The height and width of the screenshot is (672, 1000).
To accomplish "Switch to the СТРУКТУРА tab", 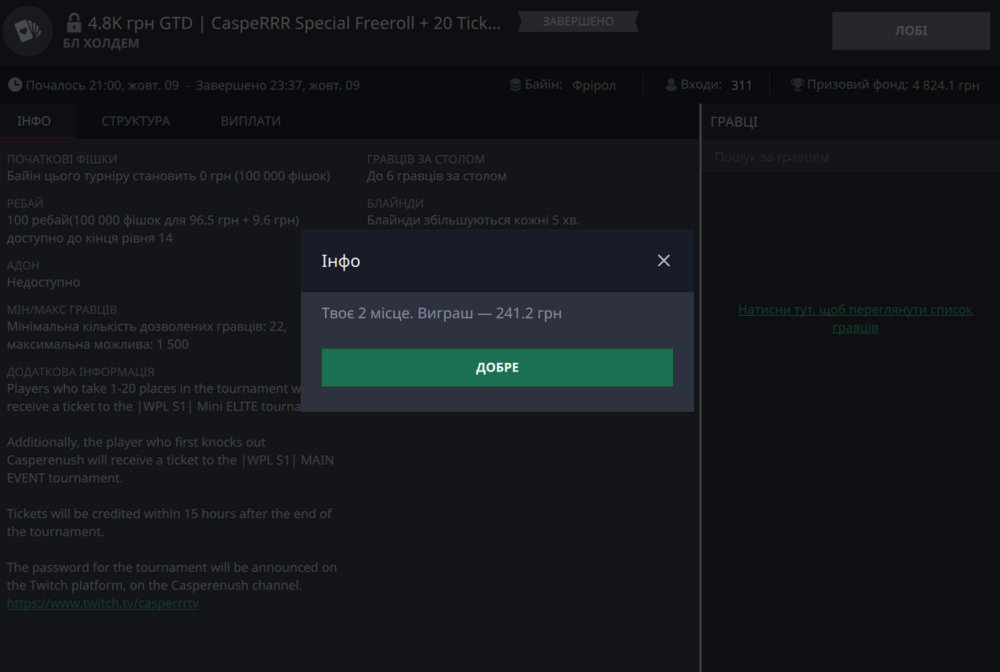I will [135, 121].
